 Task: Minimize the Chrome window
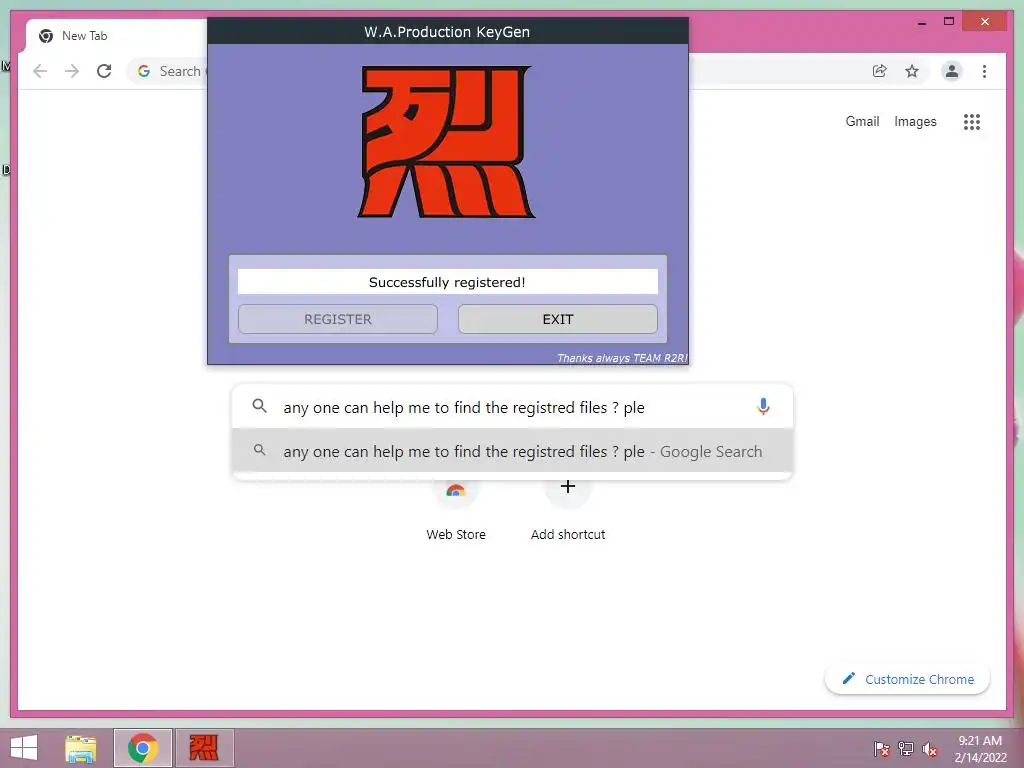coord(921,22)
